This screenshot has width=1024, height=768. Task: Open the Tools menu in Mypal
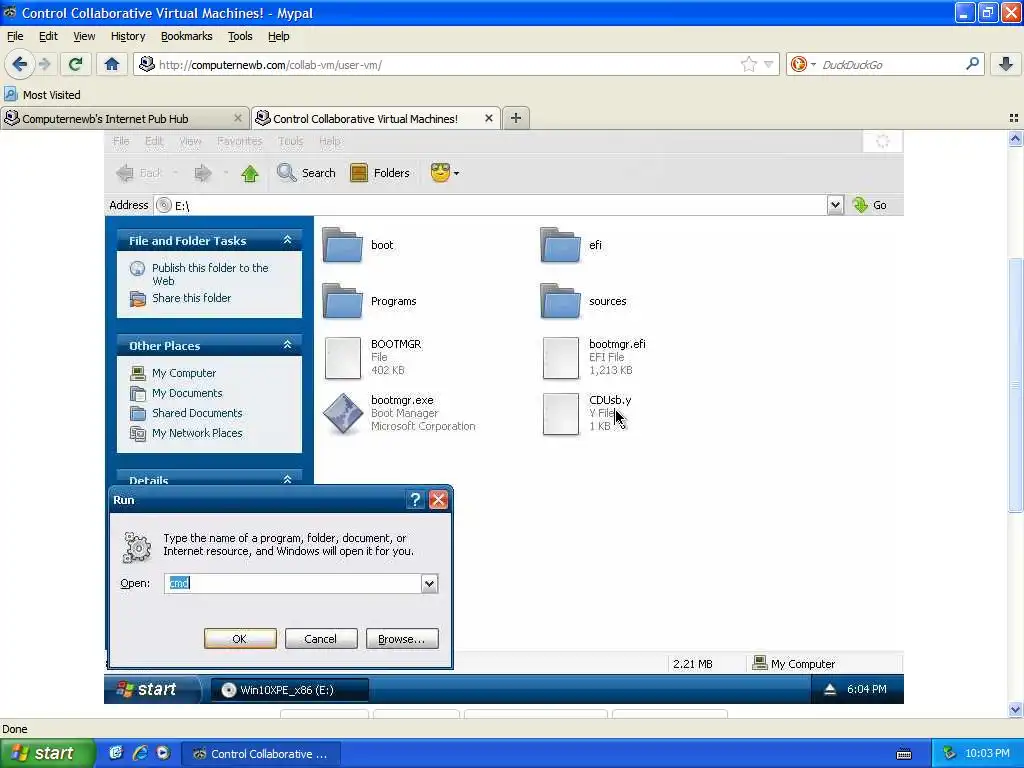tap(240, 36)
